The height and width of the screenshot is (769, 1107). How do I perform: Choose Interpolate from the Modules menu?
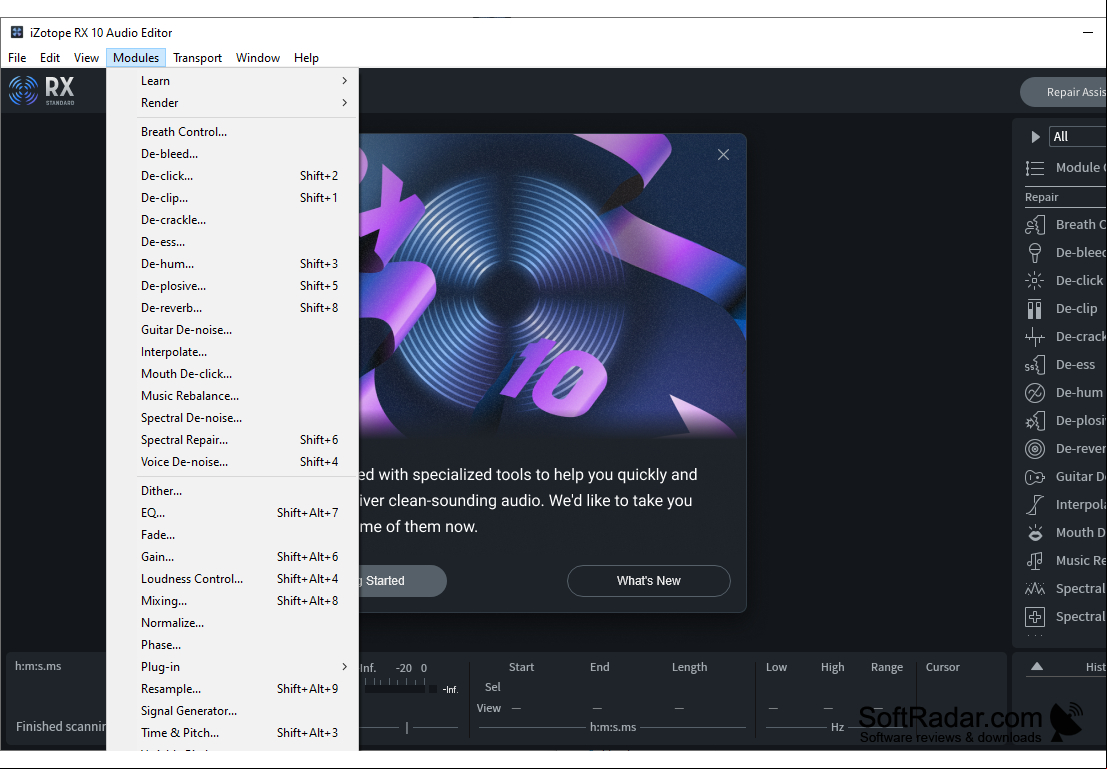(232, 352)
